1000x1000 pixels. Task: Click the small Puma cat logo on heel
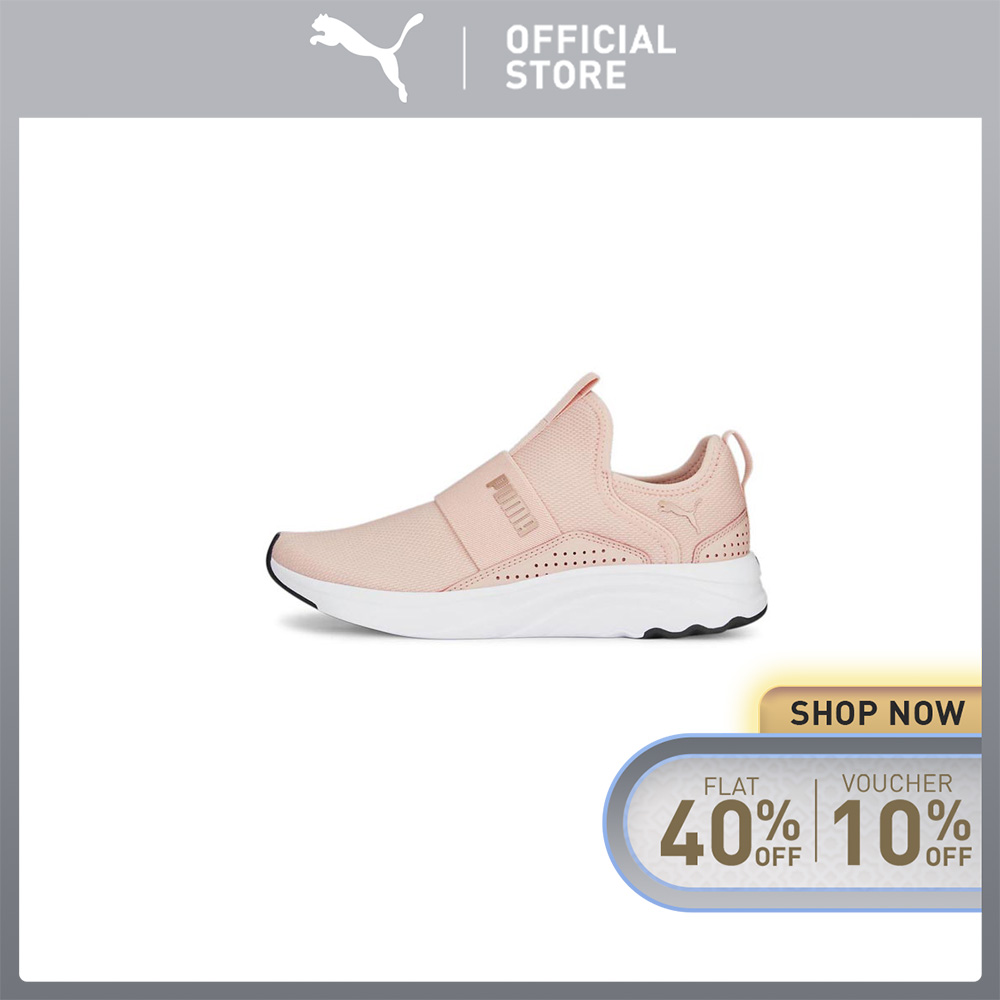tap(680, 513)
